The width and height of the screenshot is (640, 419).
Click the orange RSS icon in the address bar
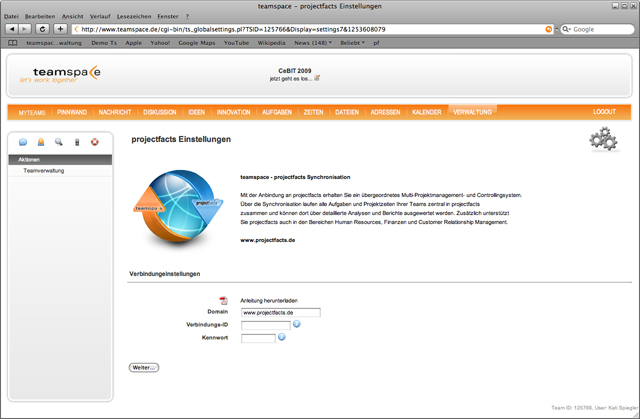tap(549, 29)
